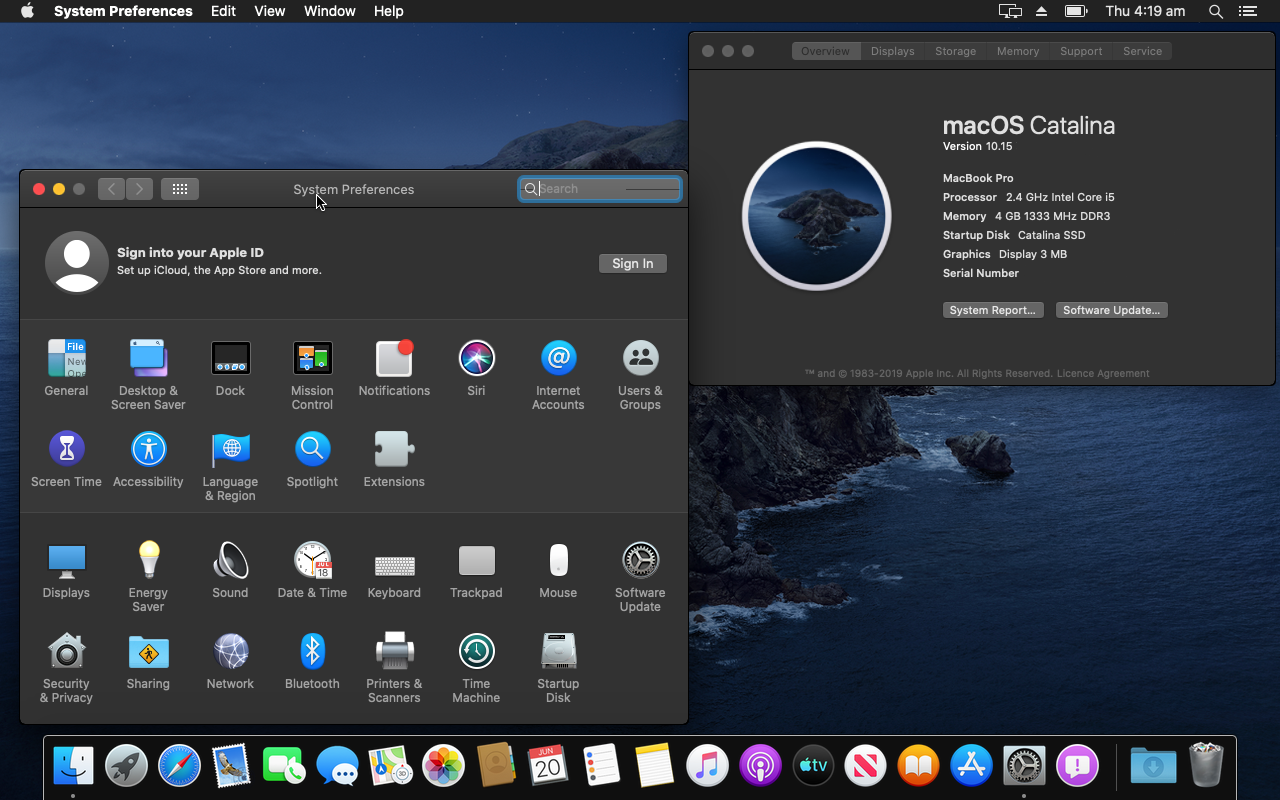Open Siri settings
Screen dimensions: 1280x800
click(476, 358)
